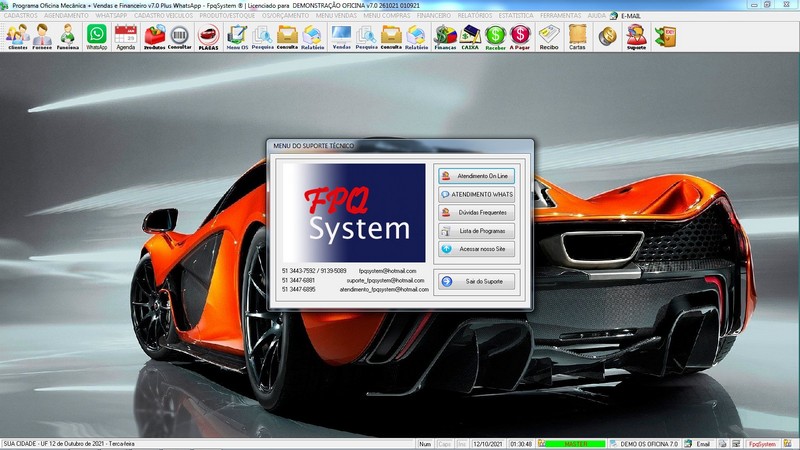The height and width of the screenshot is (450, 800).
Task: Open the A Pagar red dollar icon
Action: pyautogui.click(x=520, y=37)
